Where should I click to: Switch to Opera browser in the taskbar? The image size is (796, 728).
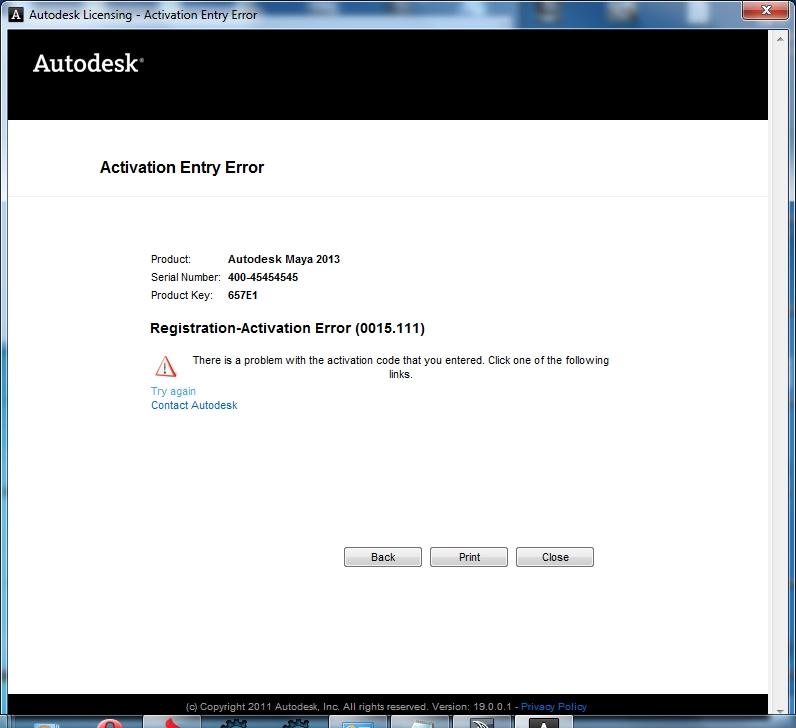click(x=109, y=723)
